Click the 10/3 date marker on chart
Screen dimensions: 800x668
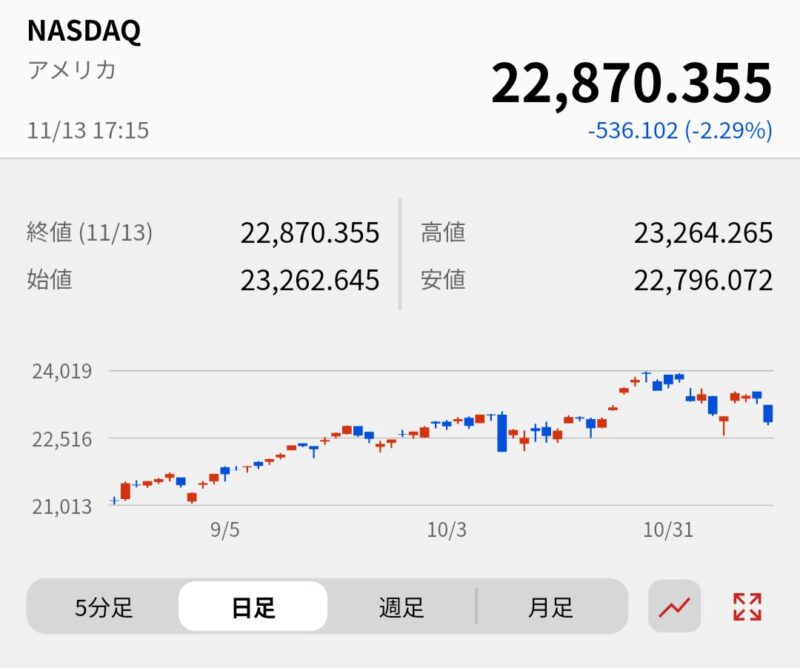[x=447, y=530]
